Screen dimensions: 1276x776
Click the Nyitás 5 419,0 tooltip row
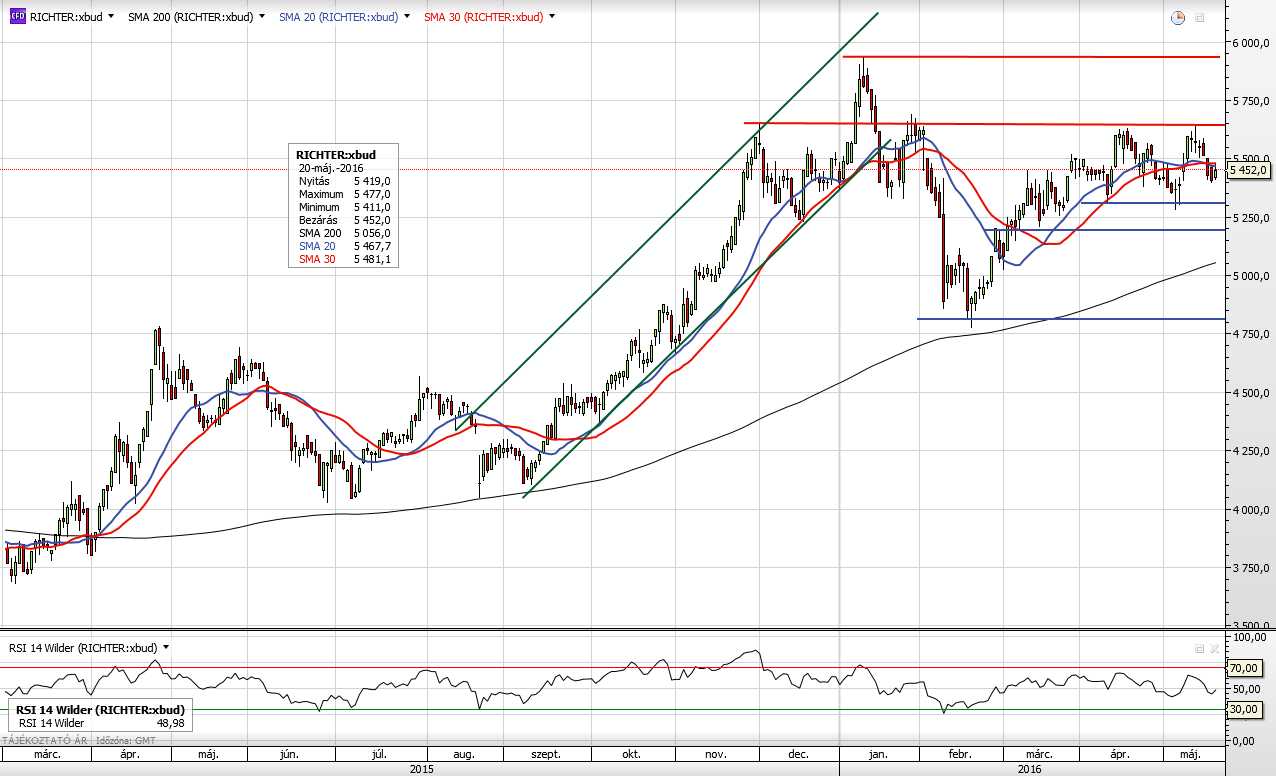(x=344, y=181)
